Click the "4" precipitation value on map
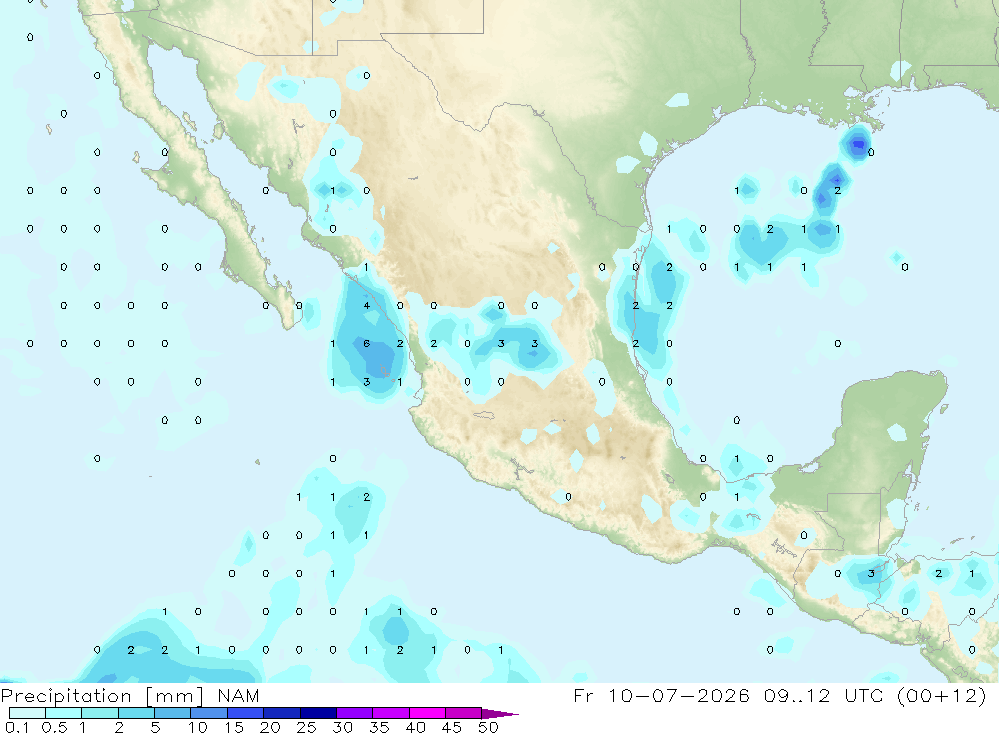Screen dimensions: 1000x733 pyautogui.click(x=367, y=305)
